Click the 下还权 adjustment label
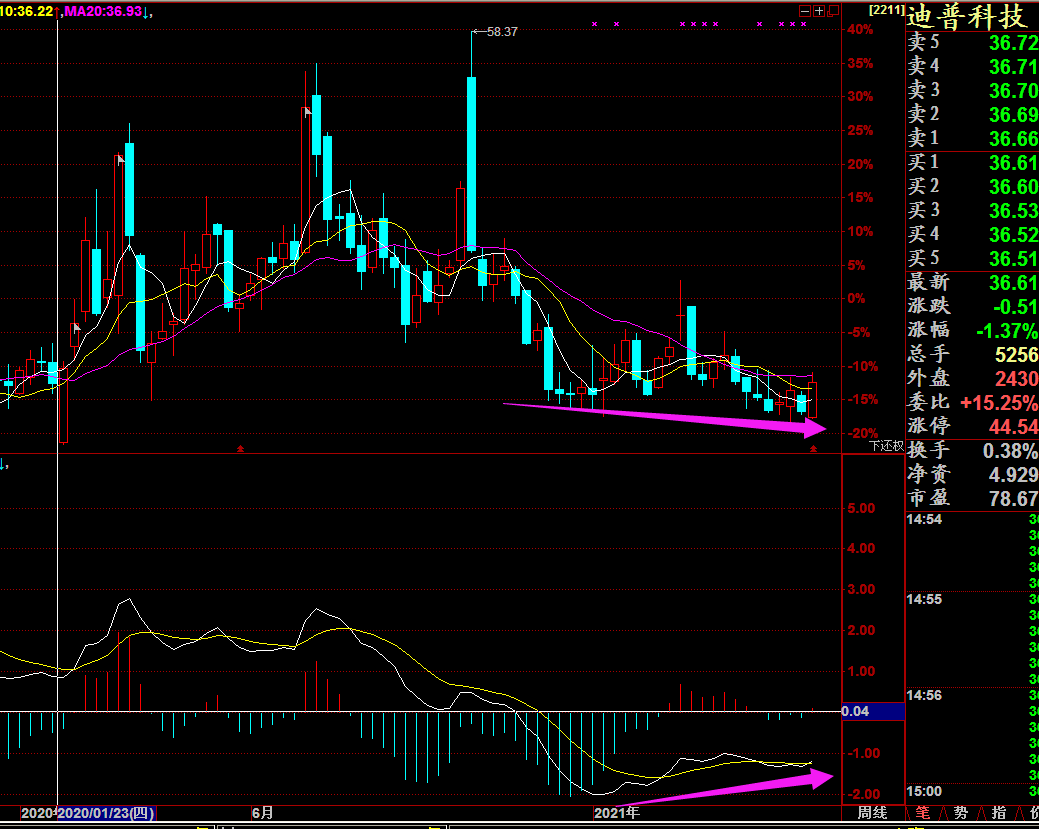Viewport: 1039px width, 829px height. (x=887, y=446)
